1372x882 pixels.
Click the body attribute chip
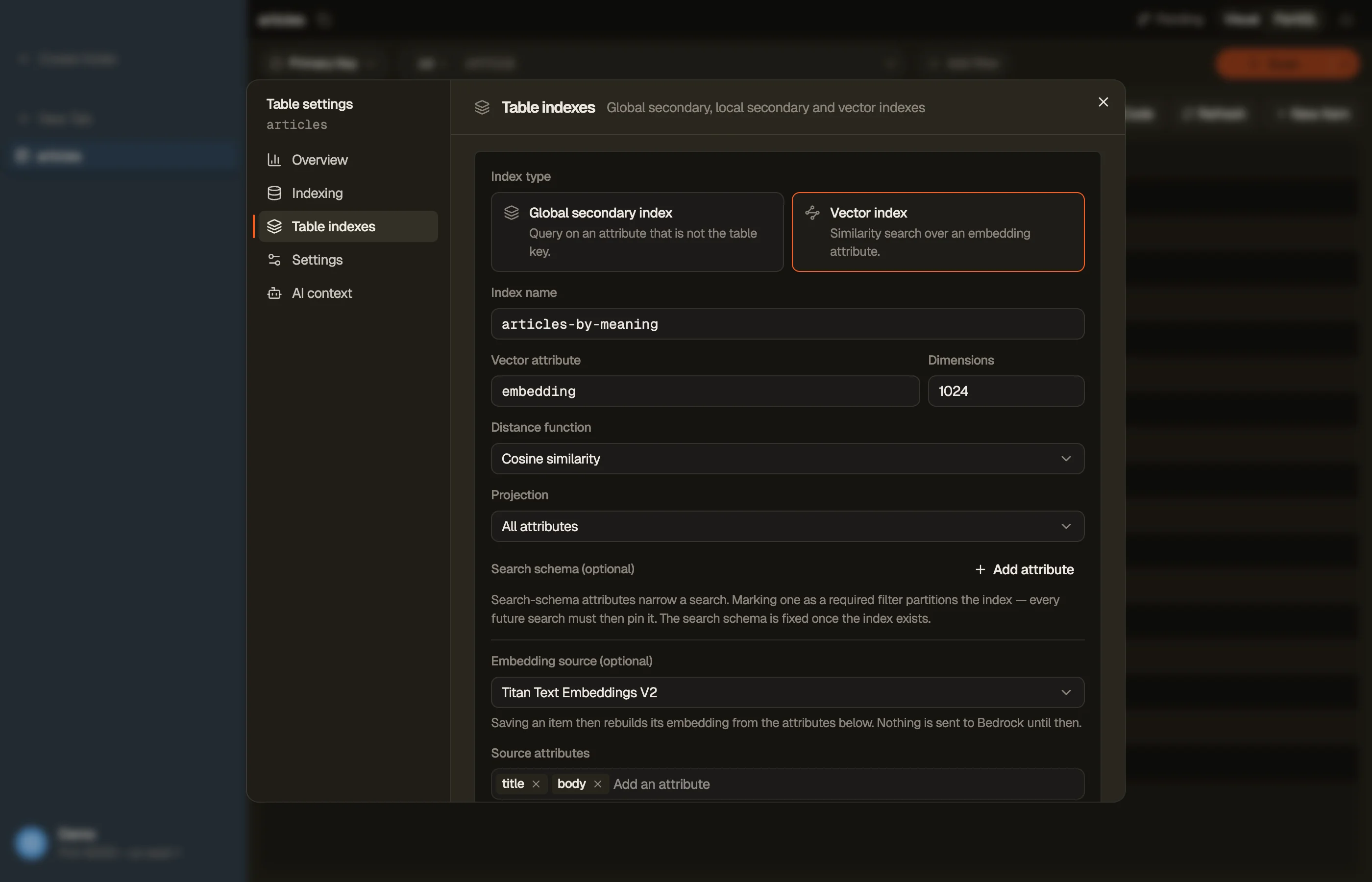coord(580,784)
